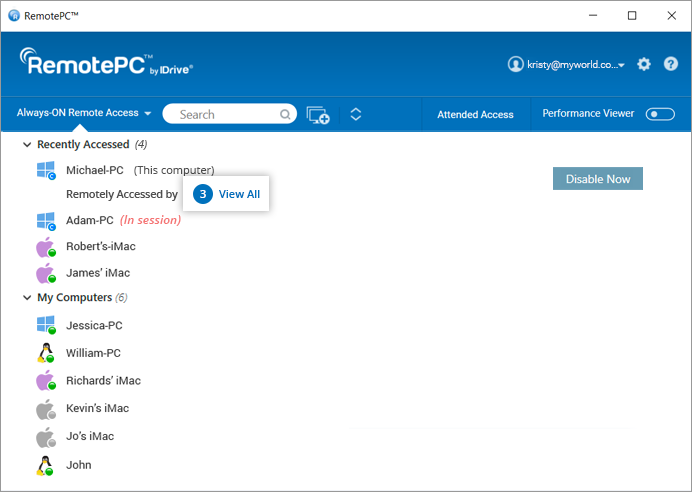Select William-PC in My Computers
This screenshot has height=492, width=692.
coord(93,353)
